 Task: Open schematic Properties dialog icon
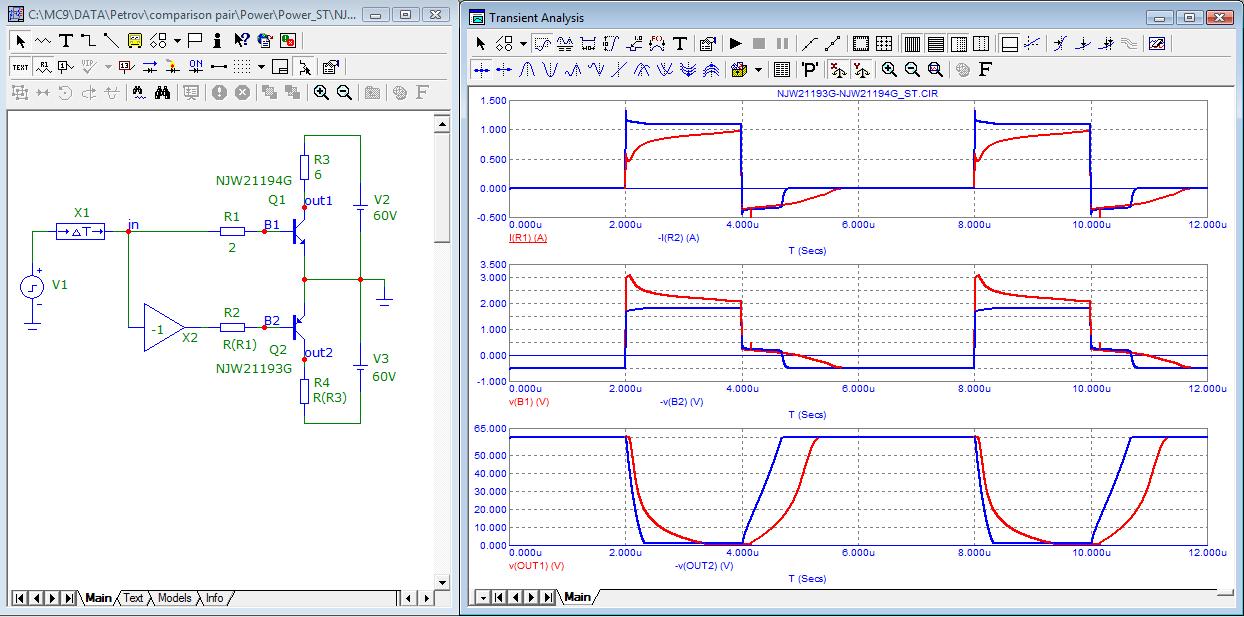coord(331,66)
